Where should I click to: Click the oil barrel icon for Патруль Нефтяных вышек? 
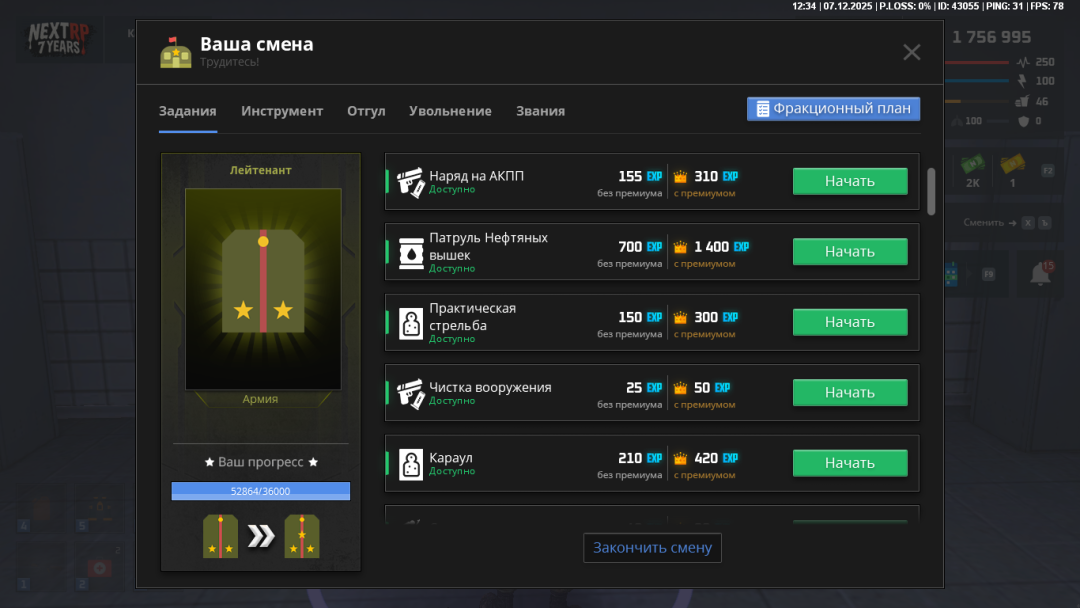(x=411, y=252)
